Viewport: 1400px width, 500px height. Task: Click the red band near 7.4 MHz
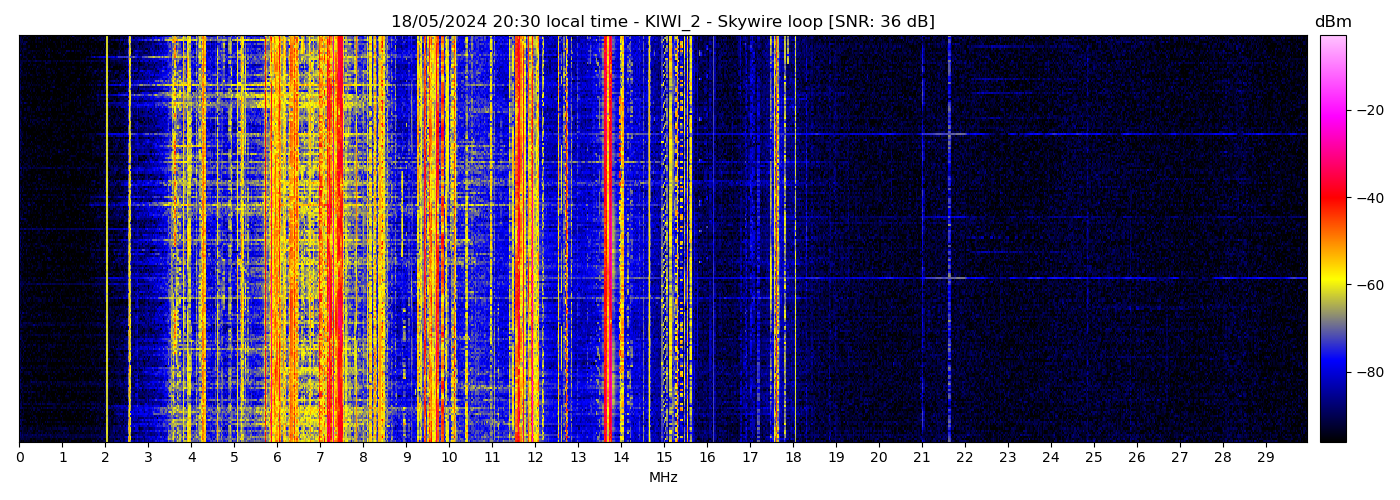[339, 240]
